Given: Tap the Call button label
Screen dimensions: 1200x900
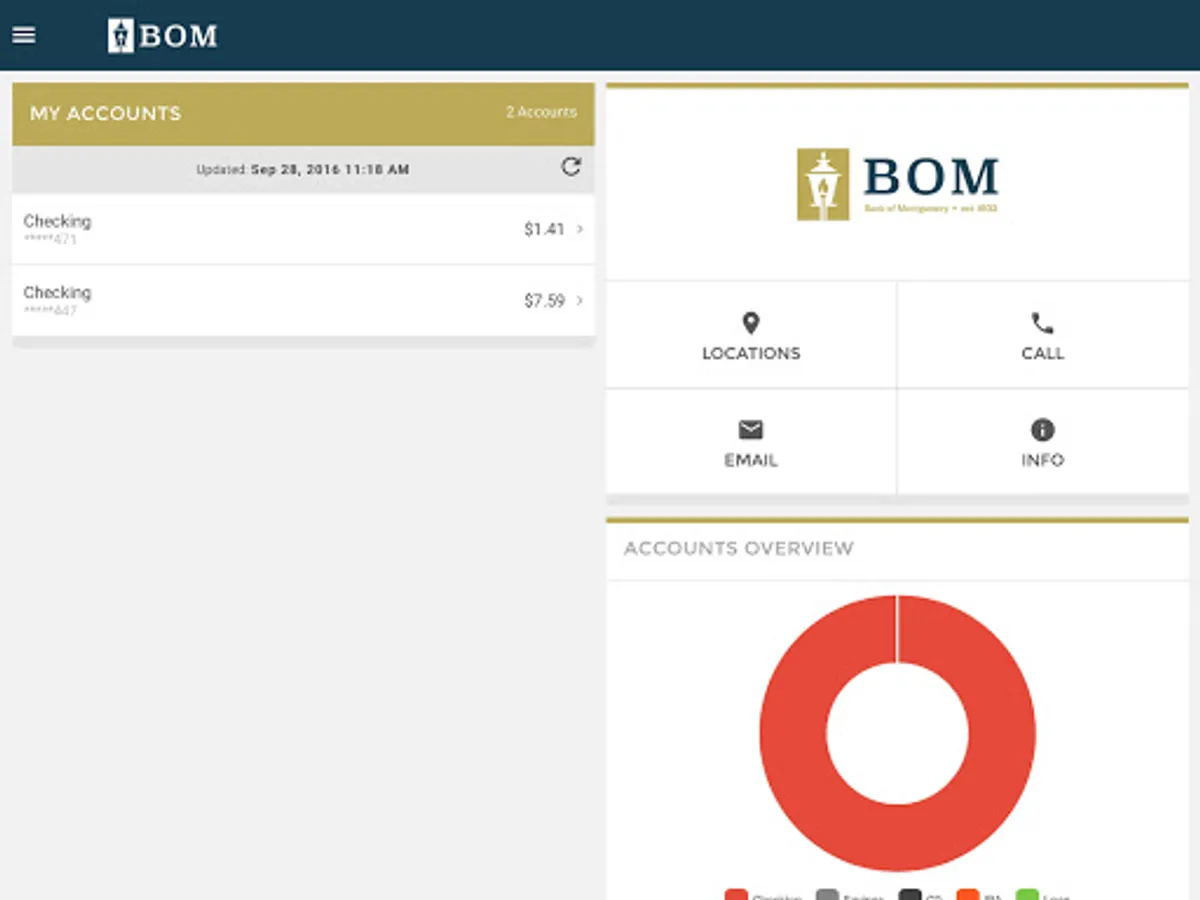Looking at the screenshot, I should point(1042,353).
